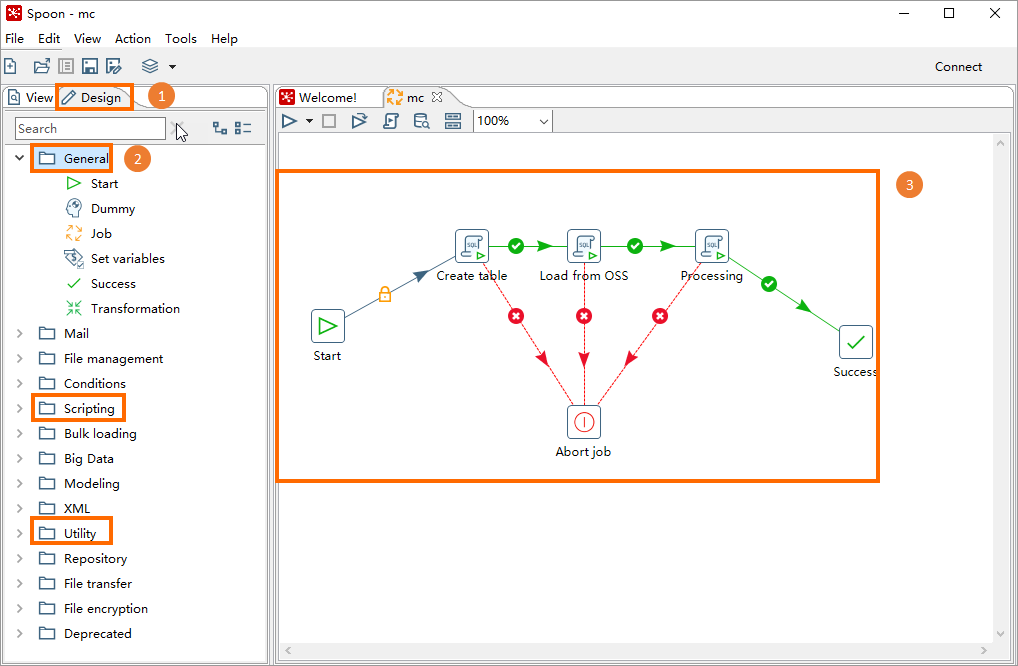Click inside the Search field

(90, 128)
